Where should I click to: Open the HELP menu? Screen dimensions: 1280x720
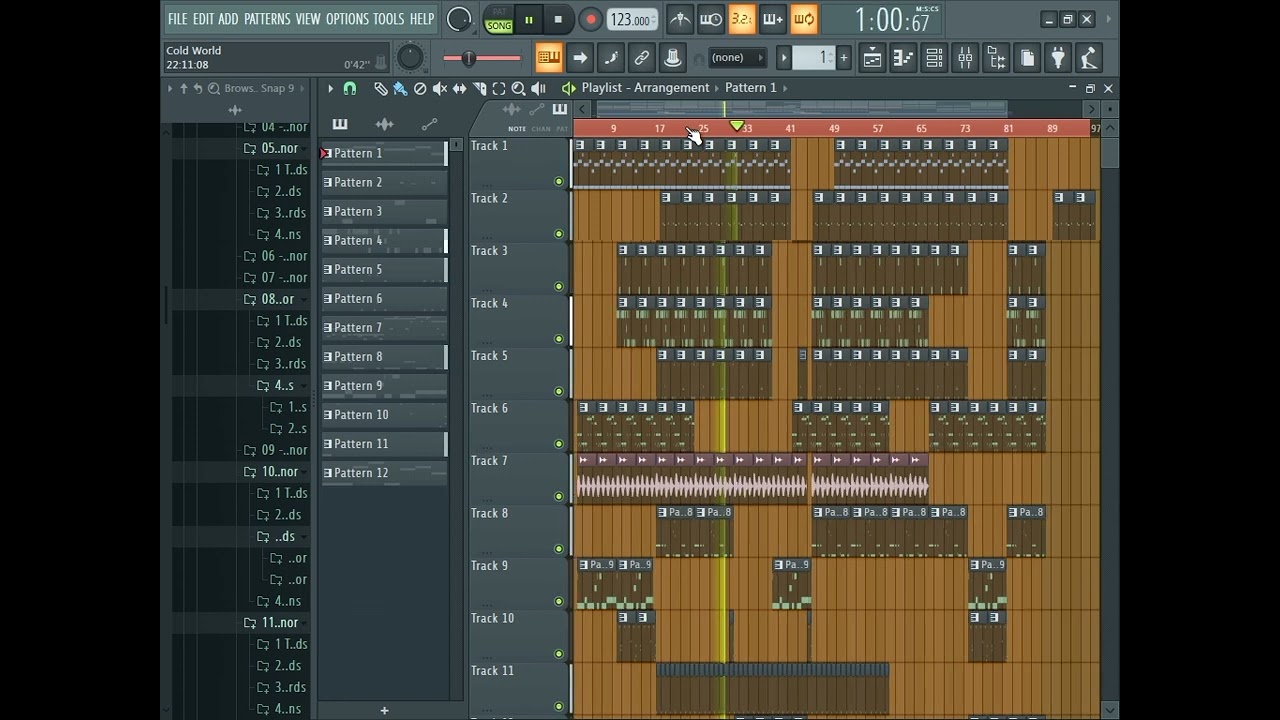pos(422,19)
